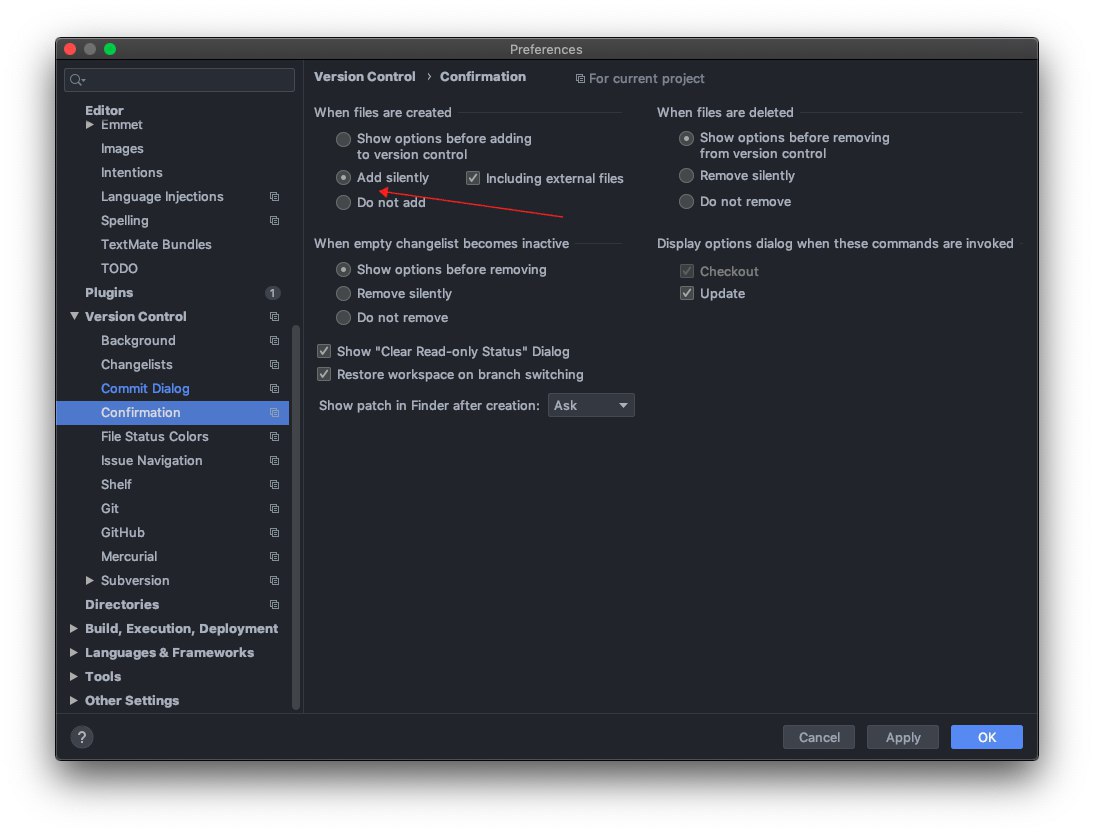Toggle Restore workspace on branch switching

point(324,375)
